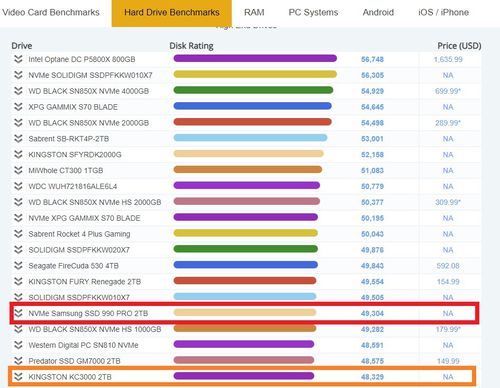Viewport: 500px width, 388px height.
Task: Click the 699.99* price value
Action: pos(448,91)
